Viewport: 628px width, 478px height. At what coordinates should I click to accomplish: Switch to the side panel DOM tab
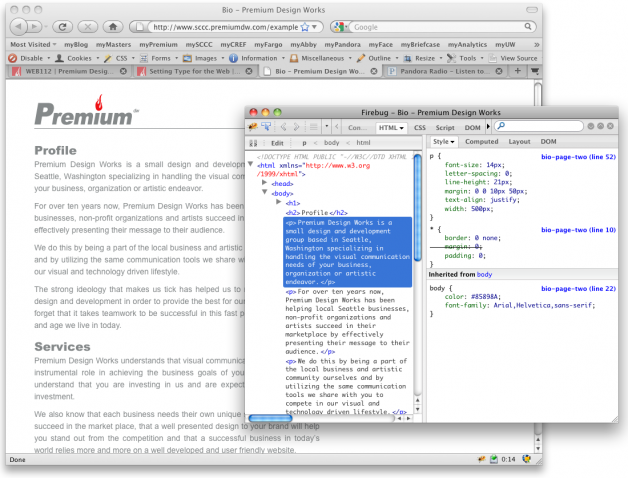pos(548,141)
